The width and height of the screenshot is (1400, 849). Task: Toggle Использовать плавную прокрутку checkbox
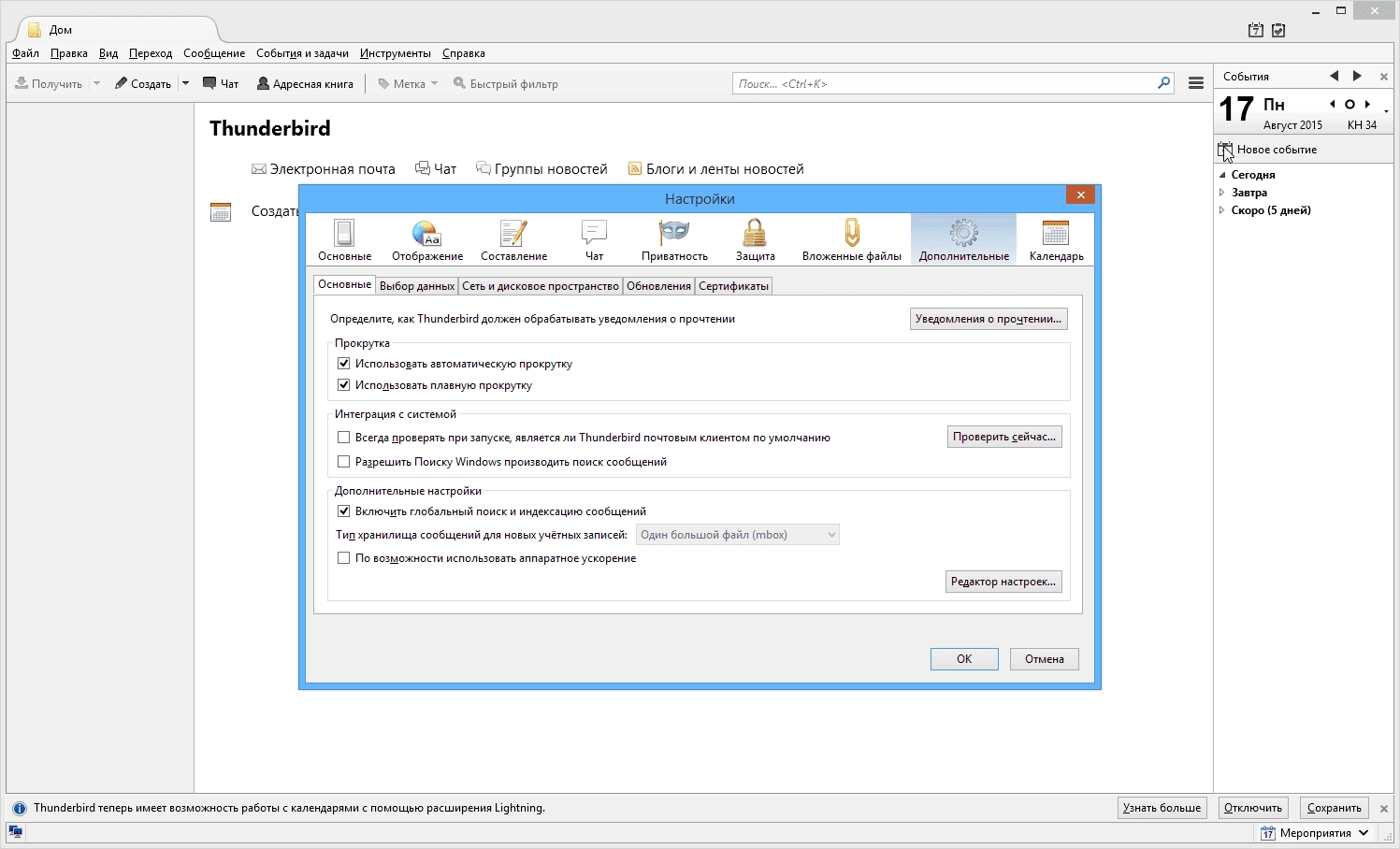[x=343, y=385]
